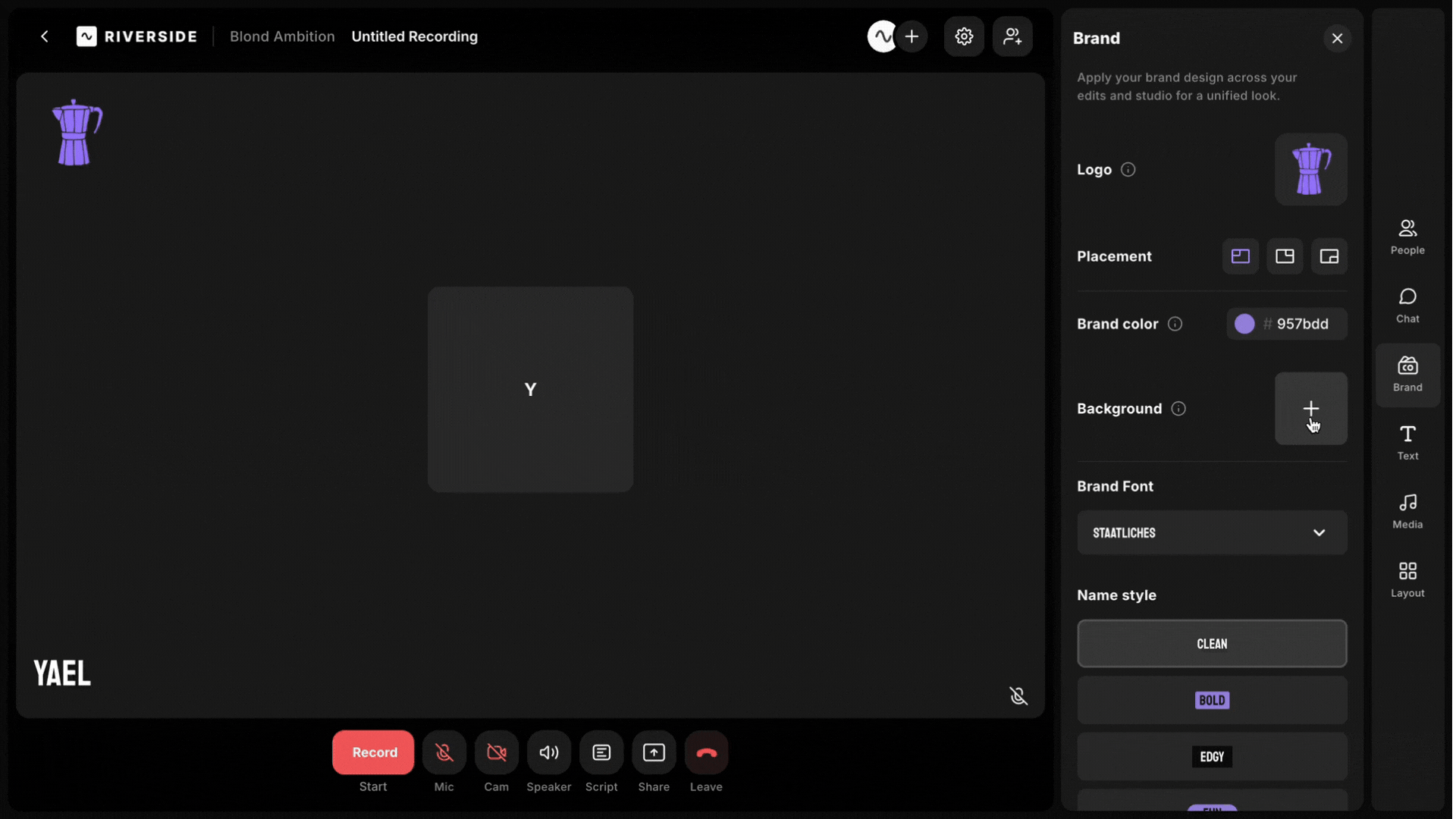Open the Speaker settings icon
This screenshot has height=819, width=1456.
(549, 752)
